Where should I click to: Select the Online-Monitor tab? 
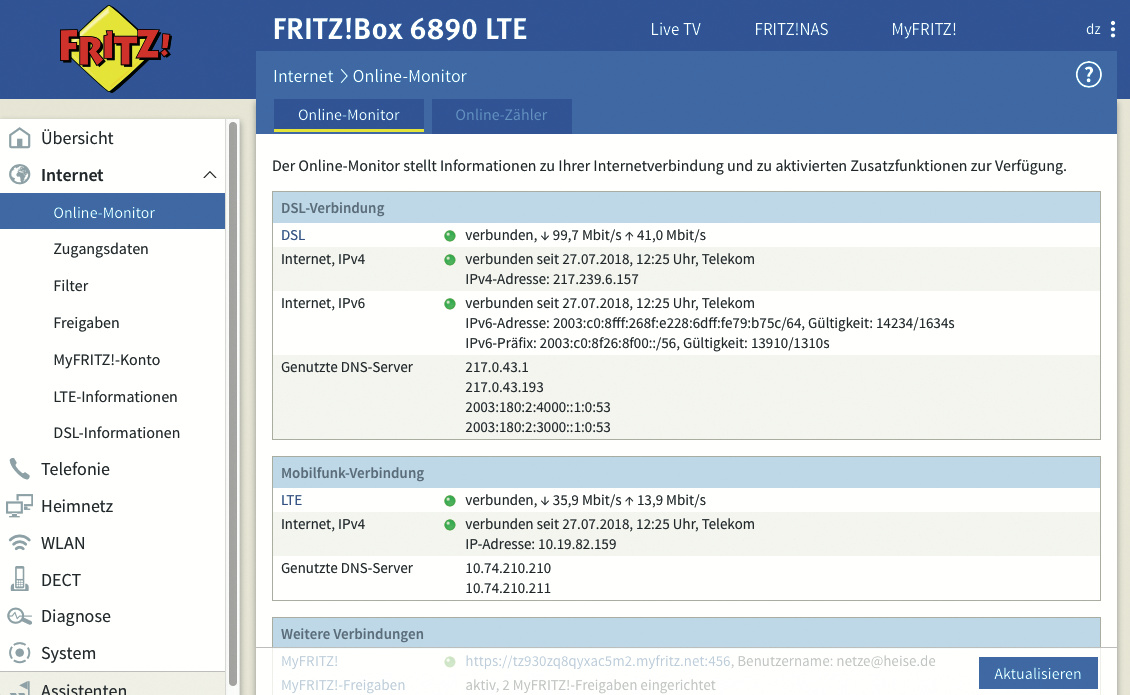pos(349,115)
